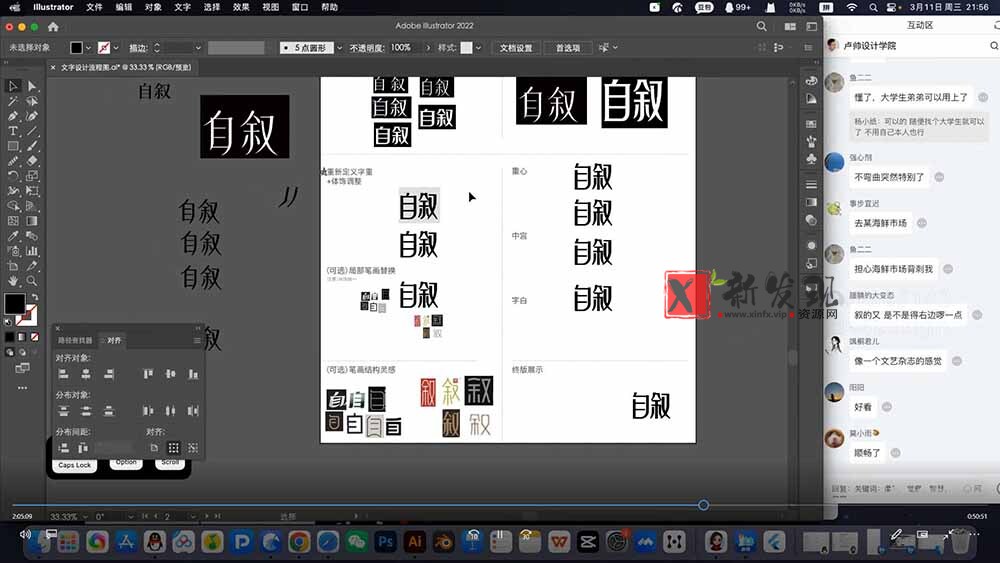Select the Selection tool (black arrow)
This screenshot has height=563, width=1000.
[x=13, y=86]
